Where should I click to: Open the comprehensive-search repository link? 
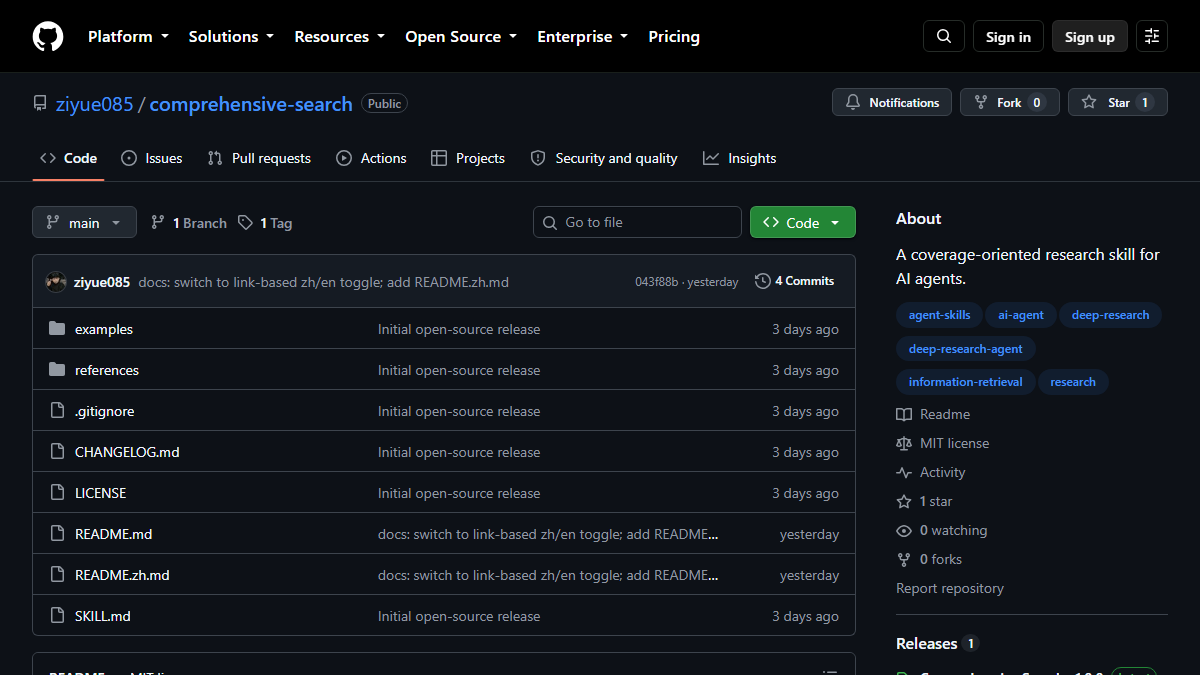click(x=251, y=104)
